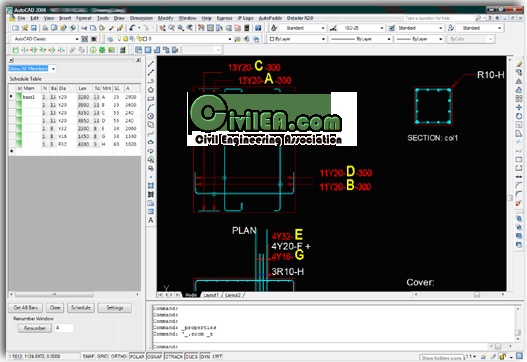Image resolution: width=527 pixels, height=362 pixels.
Task: Toggle OSNAP in the status bar
Action: tap(155, 356)
